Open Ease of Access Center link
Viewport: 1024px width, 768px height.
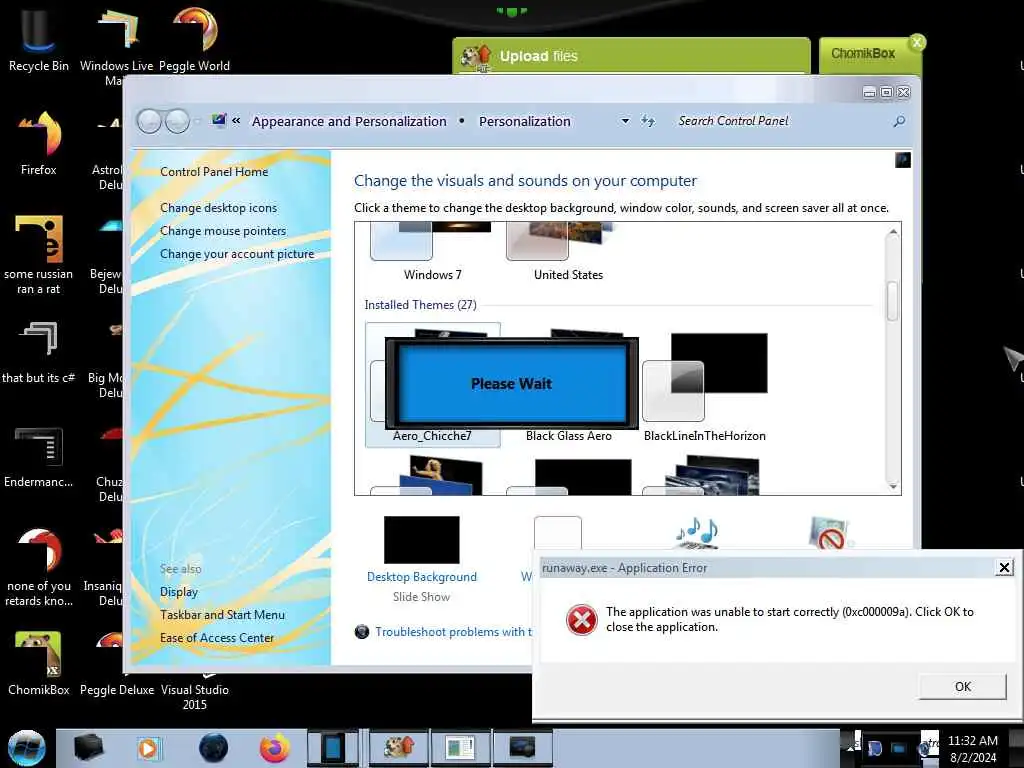(x=217, y=637)
